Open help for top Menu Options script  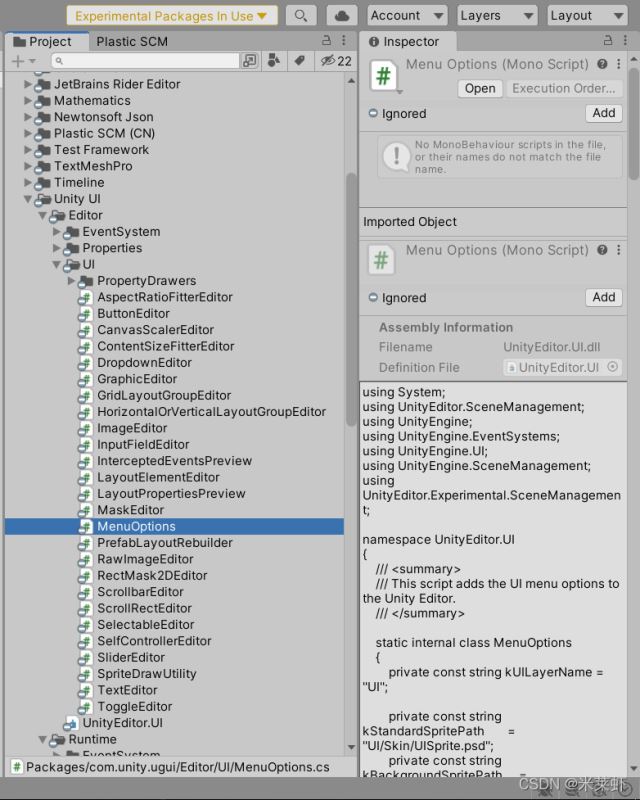pyautogui.click(x=602, y=64)
